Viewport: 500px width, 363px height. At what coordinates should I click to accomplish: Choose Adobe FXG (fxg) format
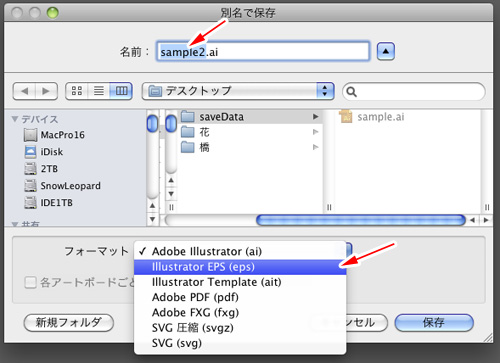tap(240, 313)
